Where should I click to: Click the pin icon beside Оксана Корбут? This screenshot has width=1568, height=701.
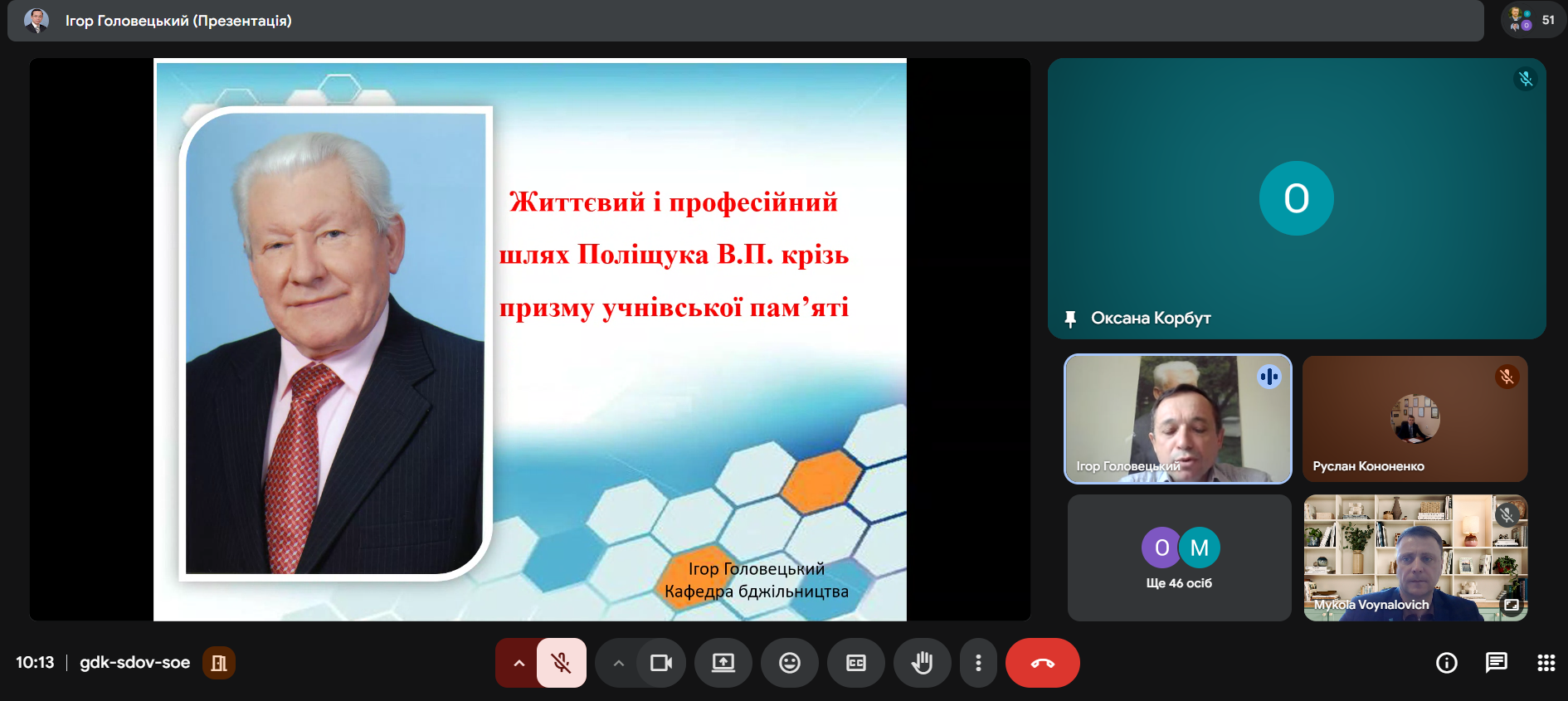[x=1070, y=319]
